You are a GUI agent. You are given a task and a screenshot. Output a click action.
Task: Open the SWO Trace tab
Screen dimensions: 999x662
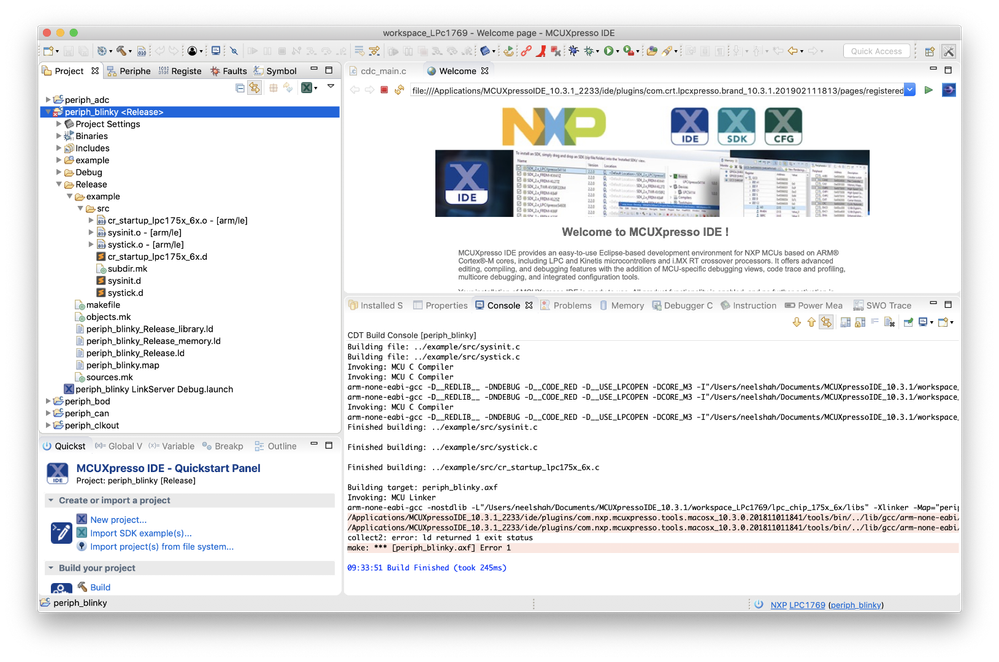(882, 306)
